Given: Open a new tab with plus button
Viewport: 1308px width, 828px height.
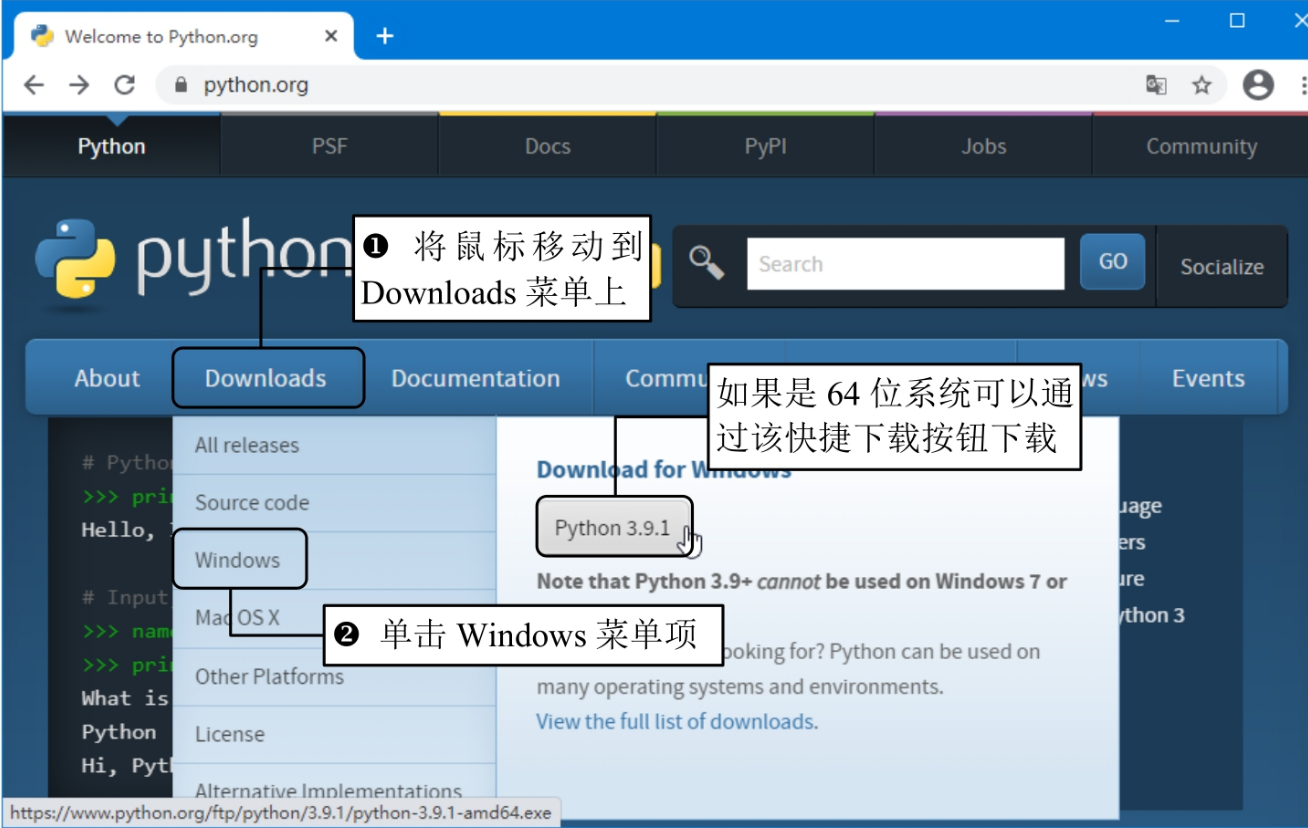Looking at the screenshot, I should 385,36.
